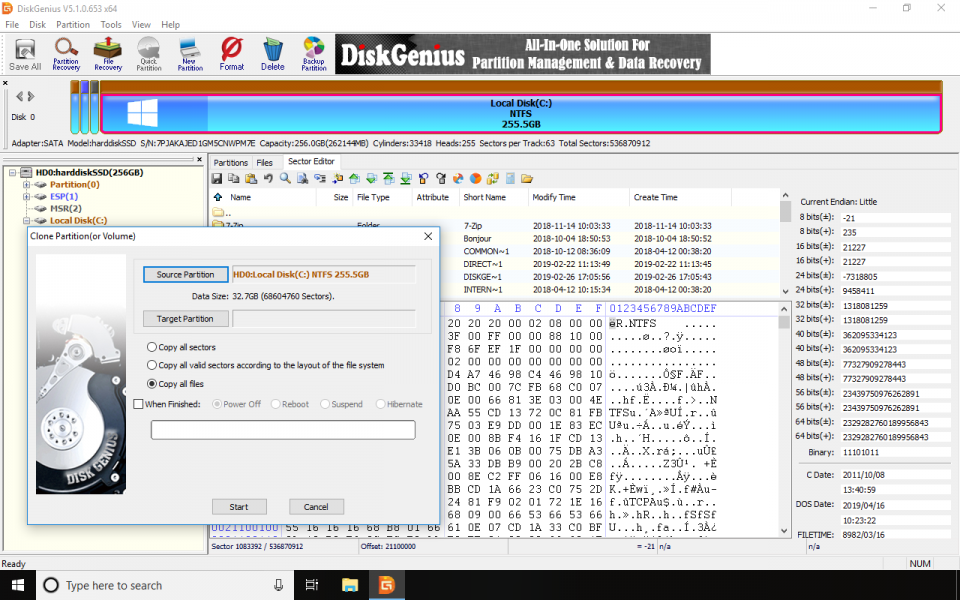The image size is (960, 600).
Task: Open the File menu
Action: tap(12, 24)
